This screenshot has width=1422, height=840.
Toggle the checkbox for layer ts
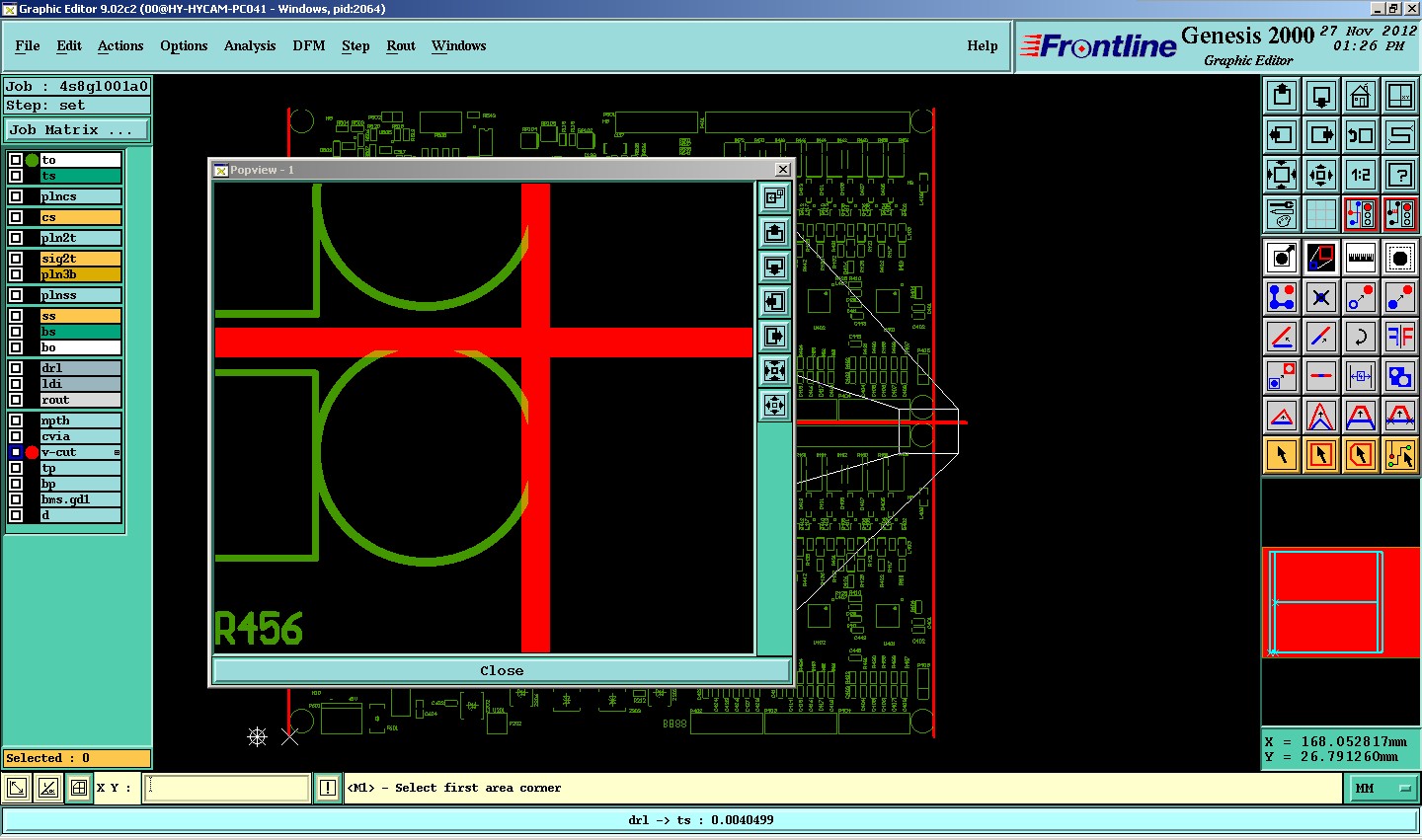16,176
